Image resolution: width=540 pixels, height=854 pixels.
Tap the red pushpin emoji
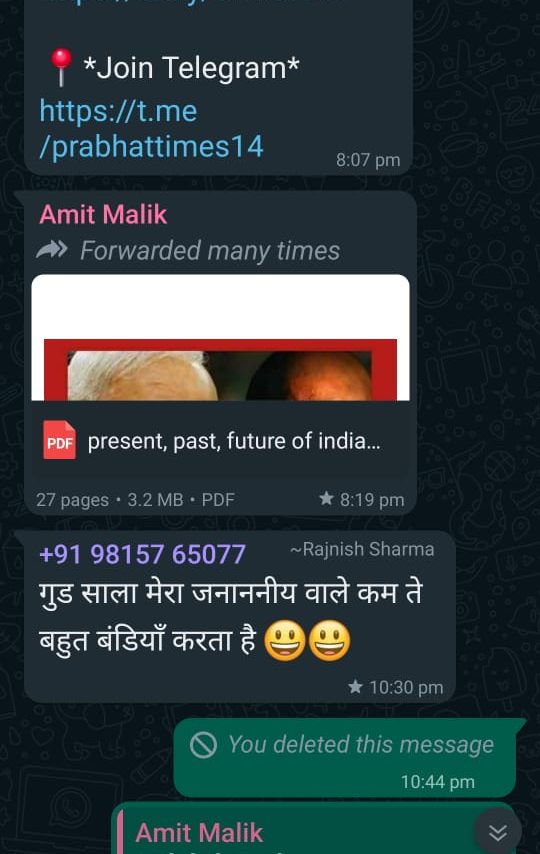click(61, 67)
